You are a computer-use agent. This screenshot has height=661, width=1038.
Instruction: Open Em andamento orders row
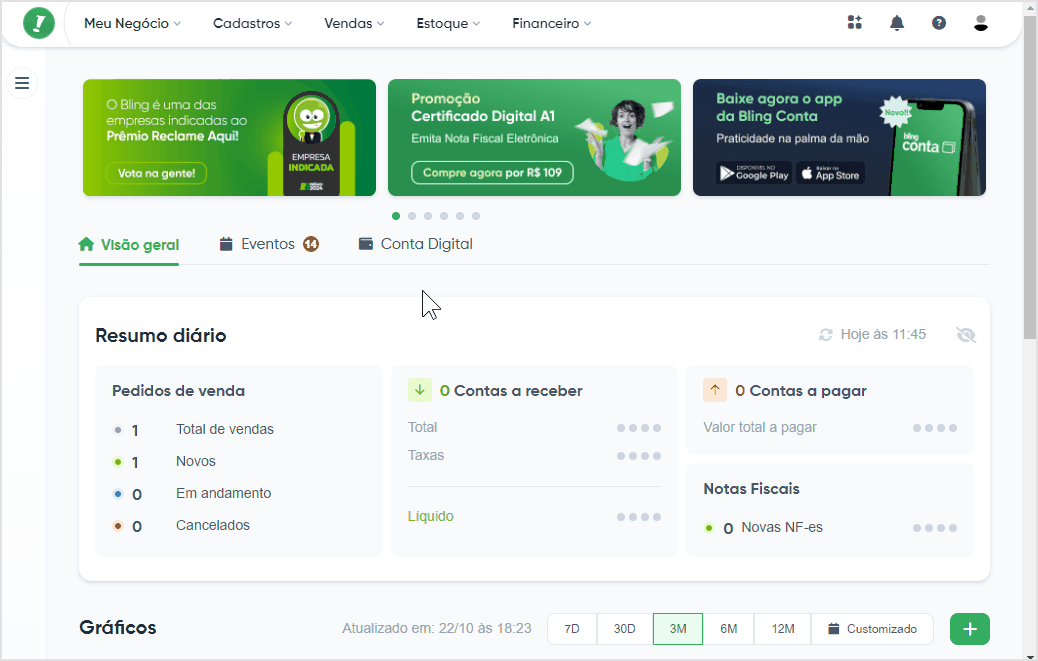[192, 494]
